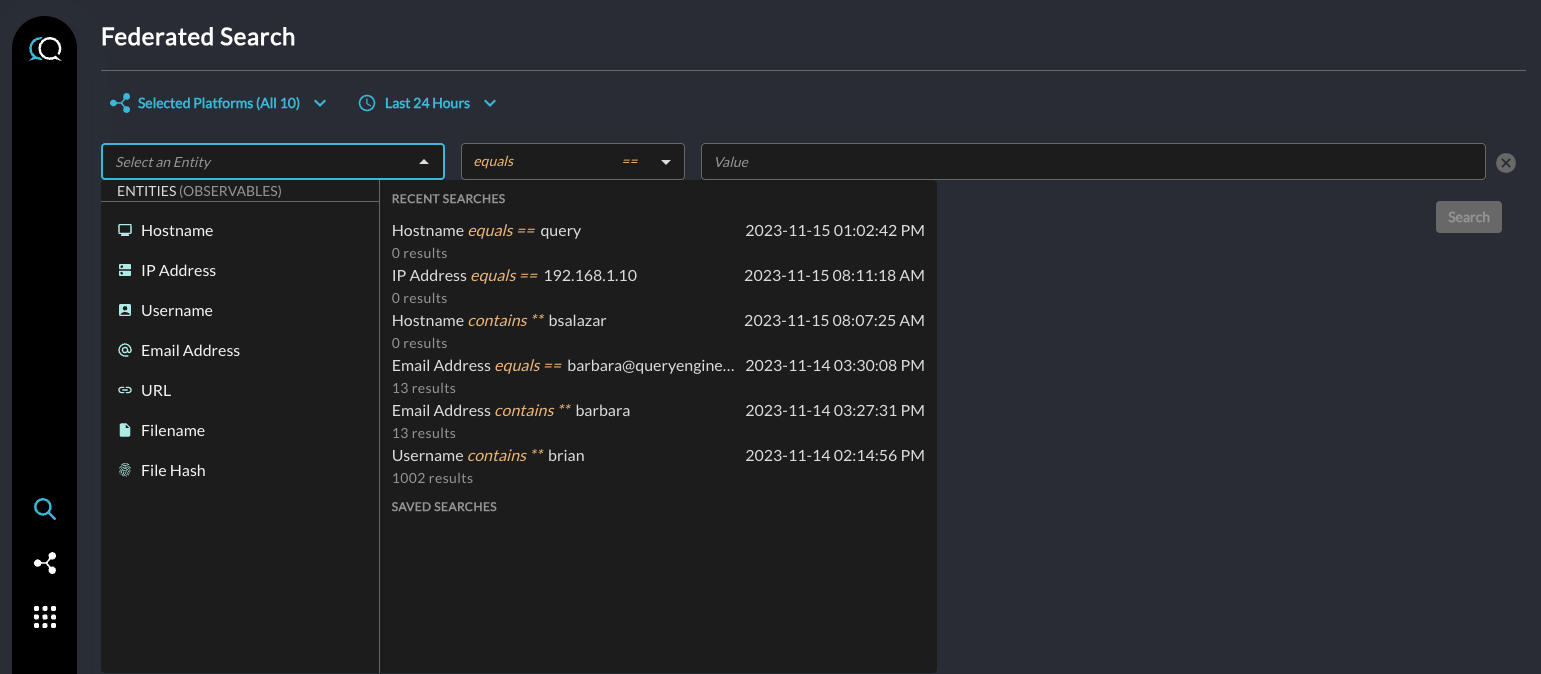The image size is (1541, 674).
Task: Collapse the Select an Entity dropdown
Action: (424, 162)
